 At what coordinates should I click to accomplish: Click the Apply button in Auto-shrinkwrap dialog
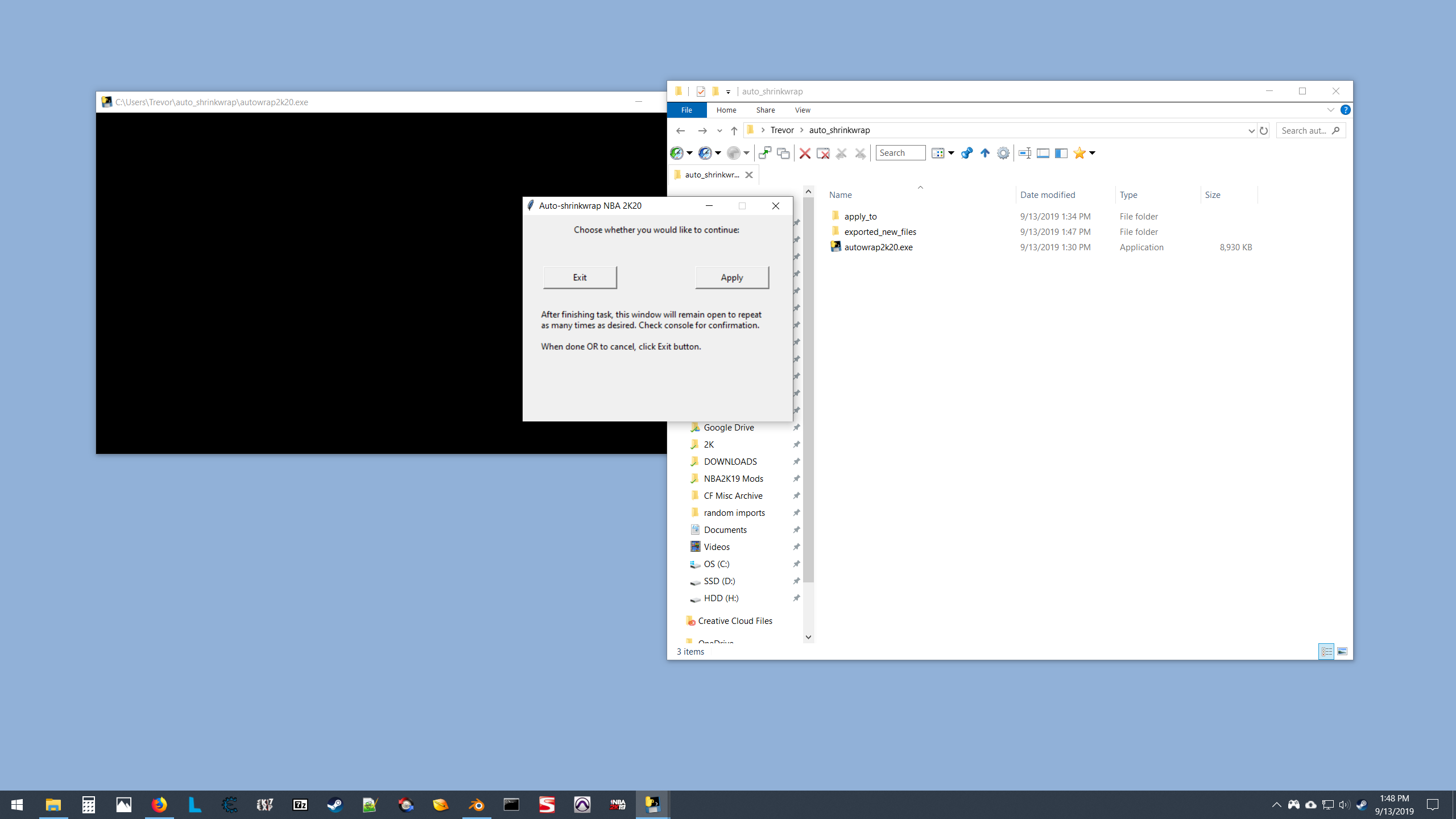click(731, 278)
